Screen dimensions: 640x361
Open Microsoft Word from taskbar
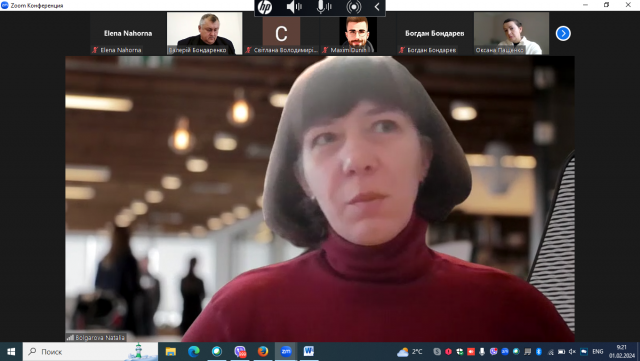(309, 351)
